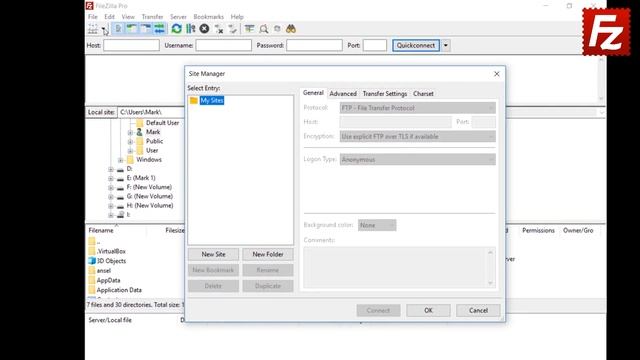
Task: Click the Quickconnect button
Action: click(x=416, y=45)
